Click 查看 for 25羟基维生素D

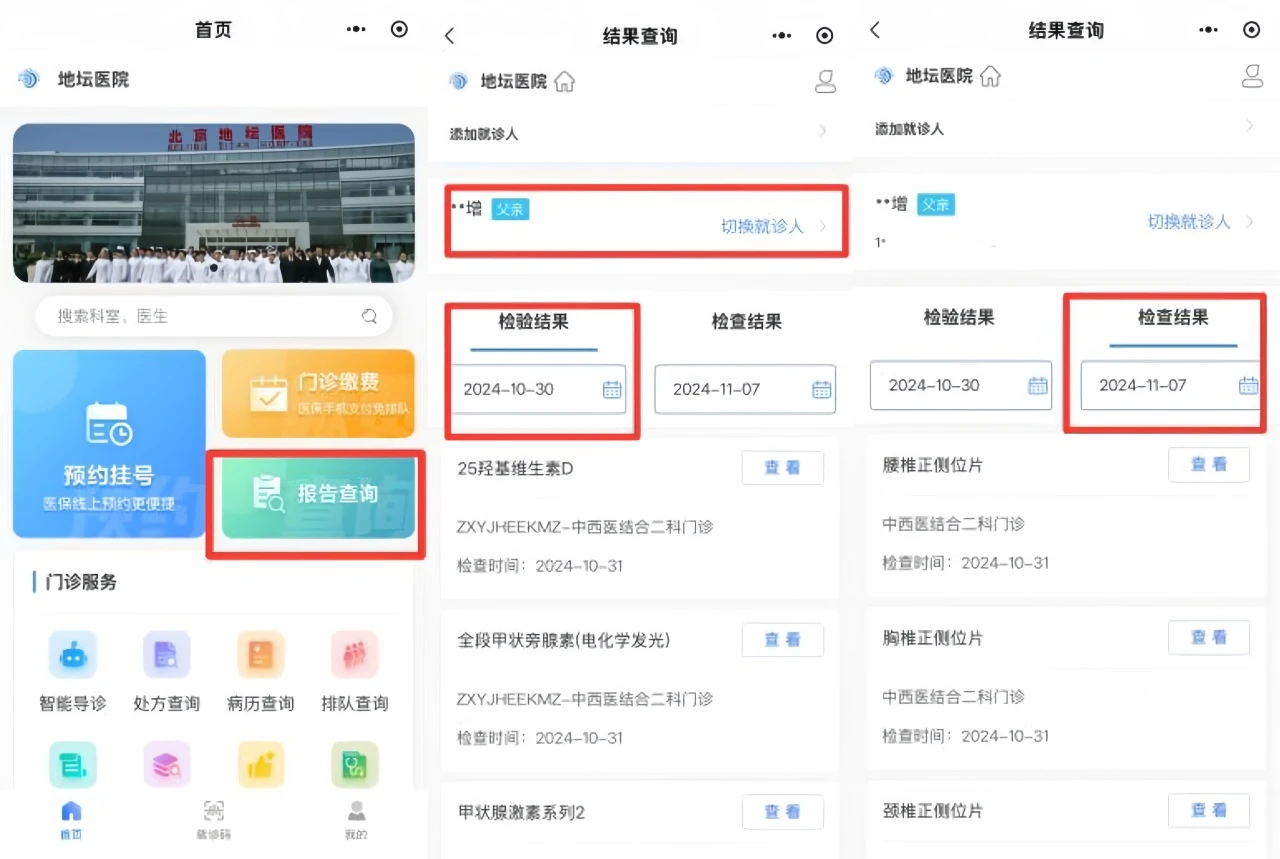[782, 468]
